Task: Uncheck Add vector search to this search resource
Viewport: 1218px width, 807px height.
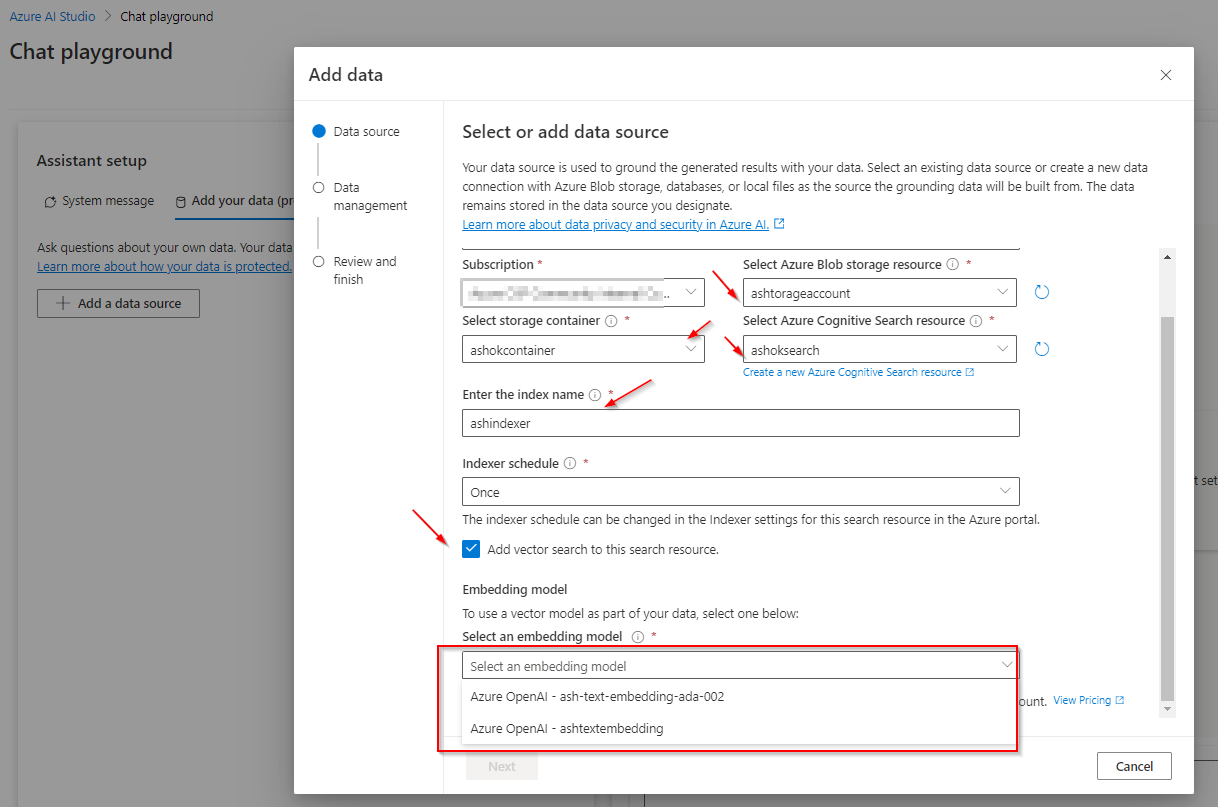Action: click(471, 549)
